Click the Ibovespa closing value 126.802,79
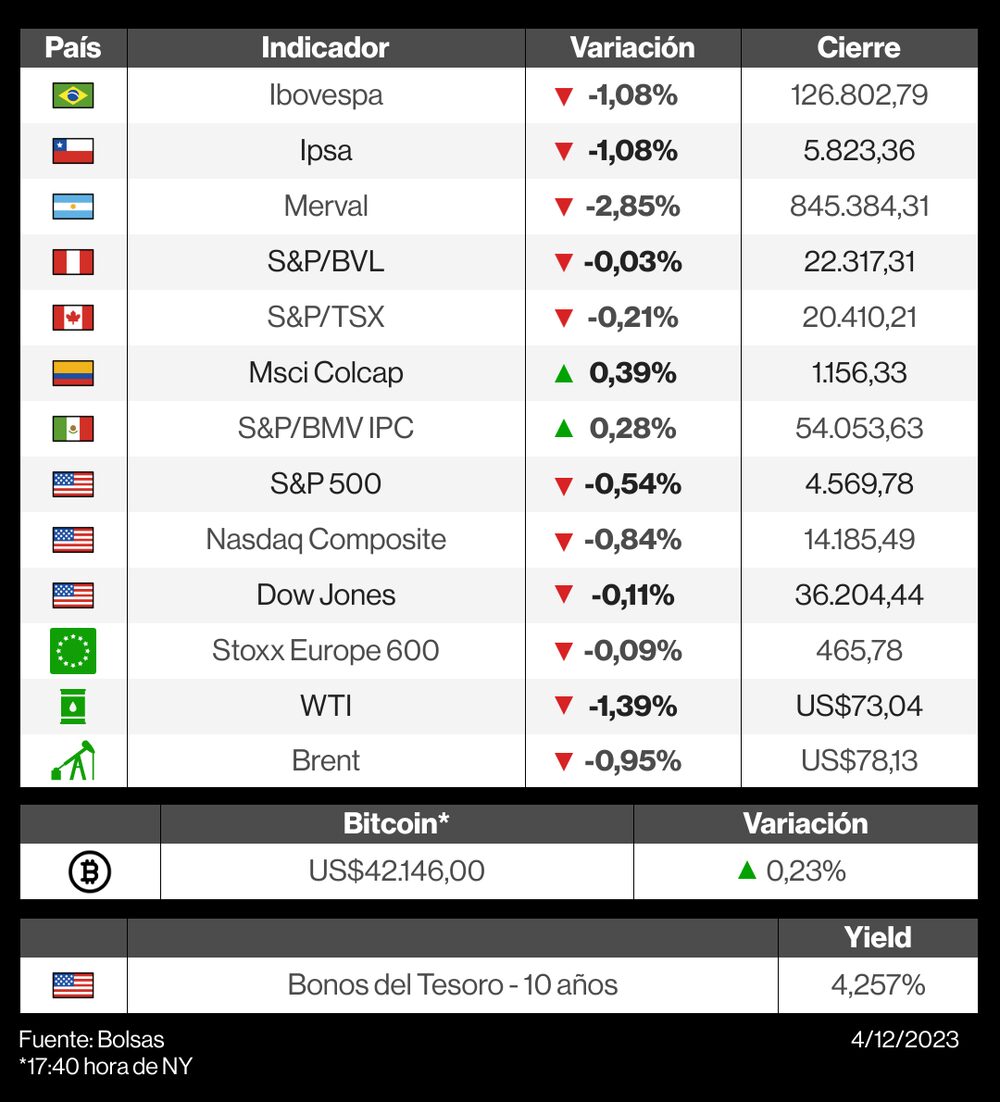The height and width of the screenshot is (1102, 1000). 859,95
